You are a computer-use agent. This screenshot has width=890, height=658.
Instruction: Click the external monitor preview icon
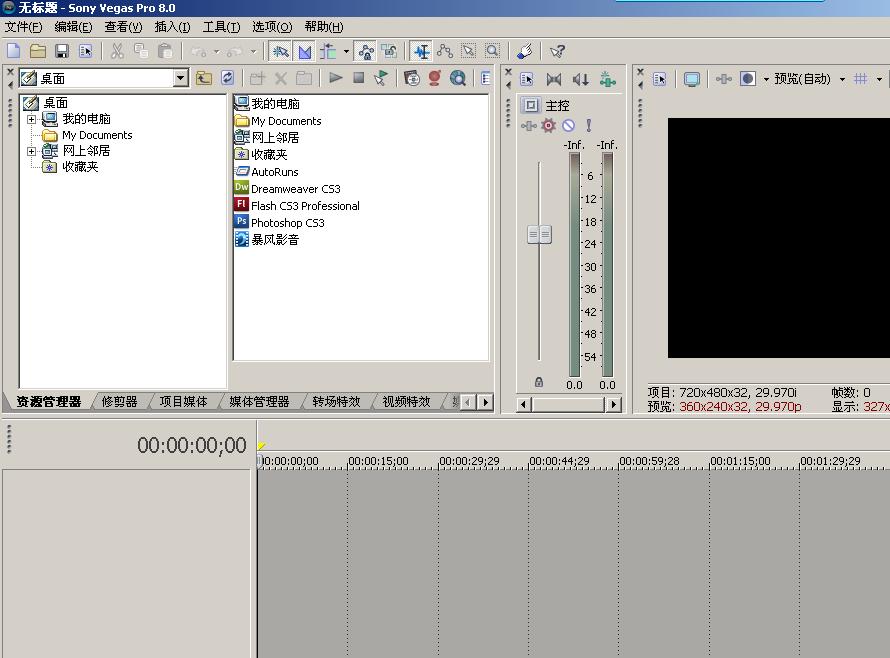click(x=691, y=79)
